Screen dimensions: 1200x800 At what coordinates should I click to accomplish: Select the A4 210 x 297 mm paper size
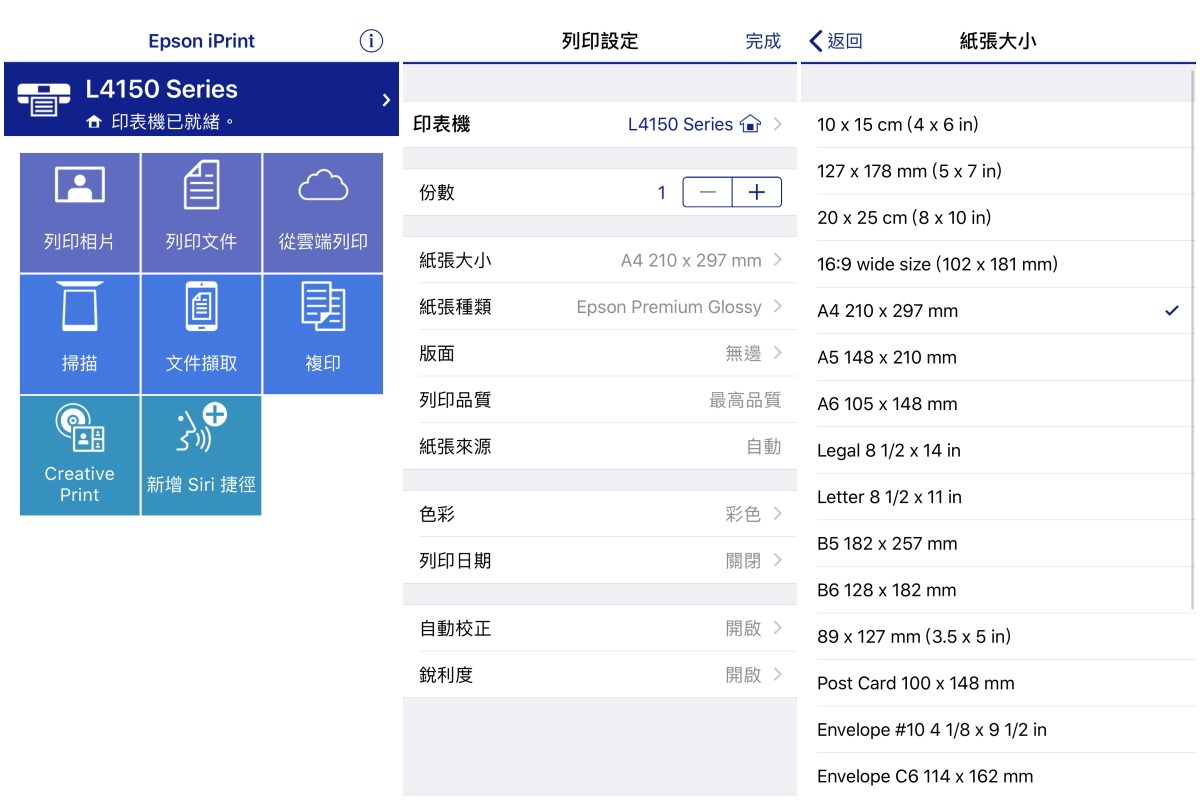[x=997, y=311]
